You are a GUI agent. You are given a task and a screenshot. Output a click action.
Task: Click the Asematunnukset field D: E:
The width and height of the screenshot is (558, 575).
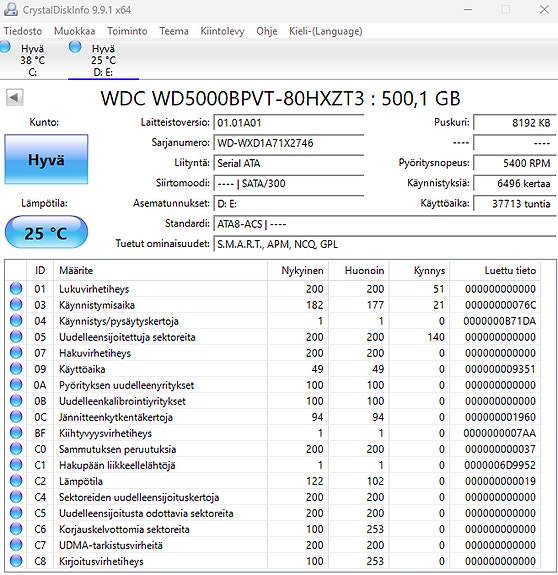tap(289, 204)
